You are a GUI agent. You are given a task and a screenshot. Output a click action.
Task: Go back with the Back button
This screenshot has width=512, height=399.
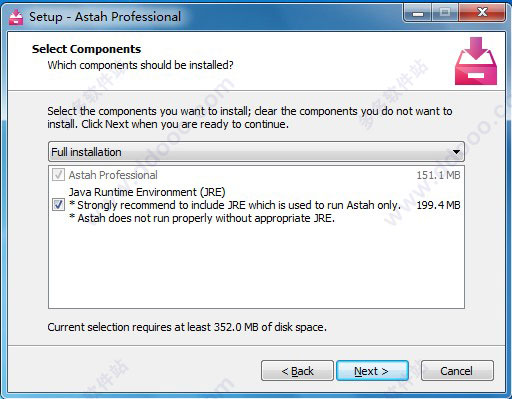click(x=297, y=371)
